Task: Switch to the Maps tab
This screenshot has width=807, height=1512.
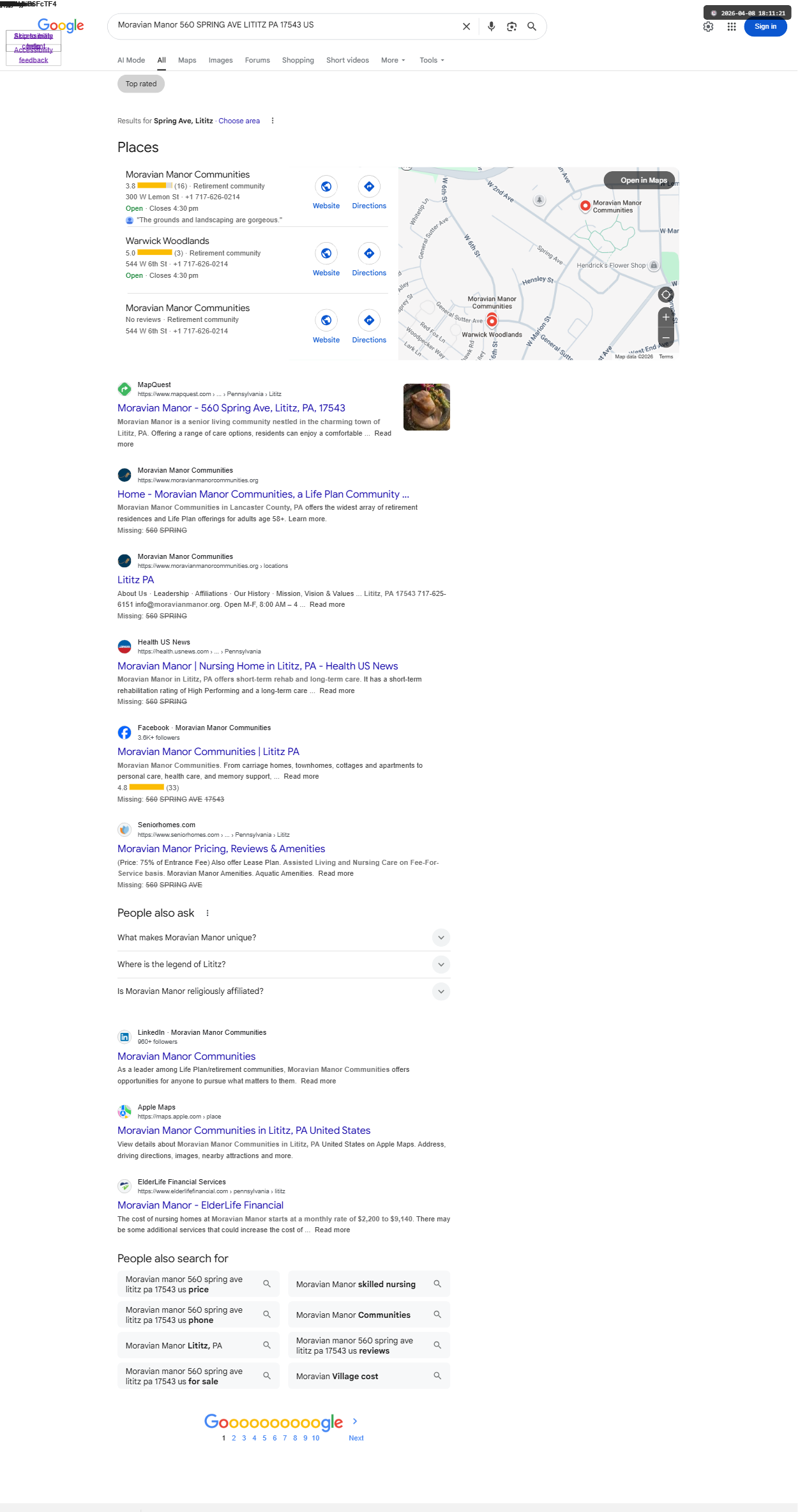Action: click(x=187, y=60)
